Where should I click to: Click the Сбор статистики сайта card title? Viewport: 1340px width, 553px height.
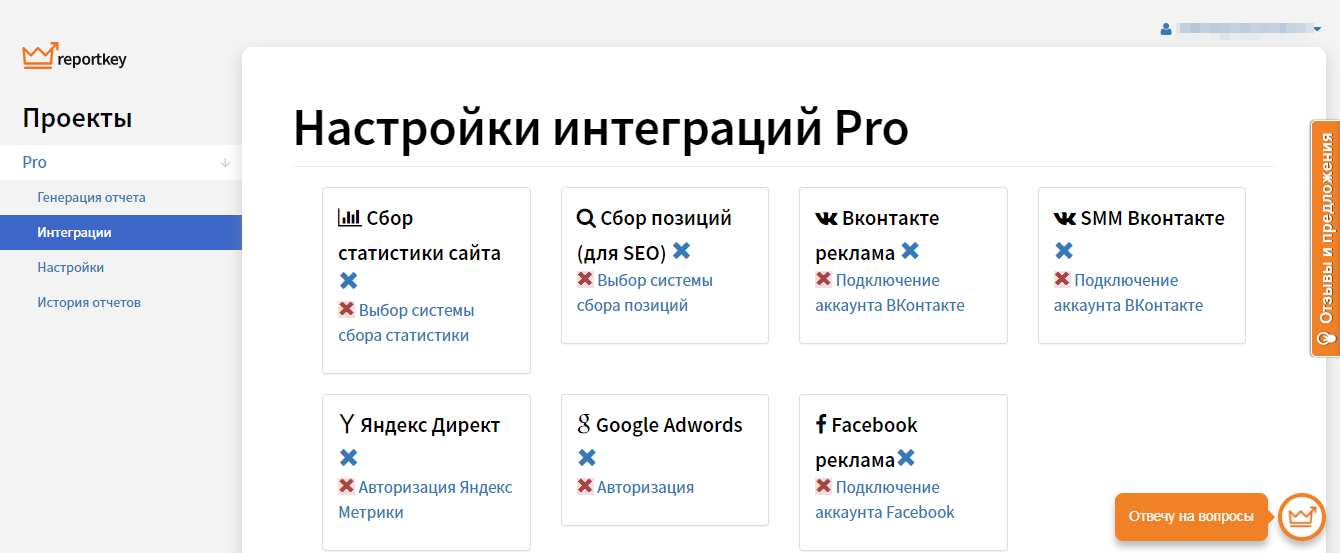click(419, 235)
